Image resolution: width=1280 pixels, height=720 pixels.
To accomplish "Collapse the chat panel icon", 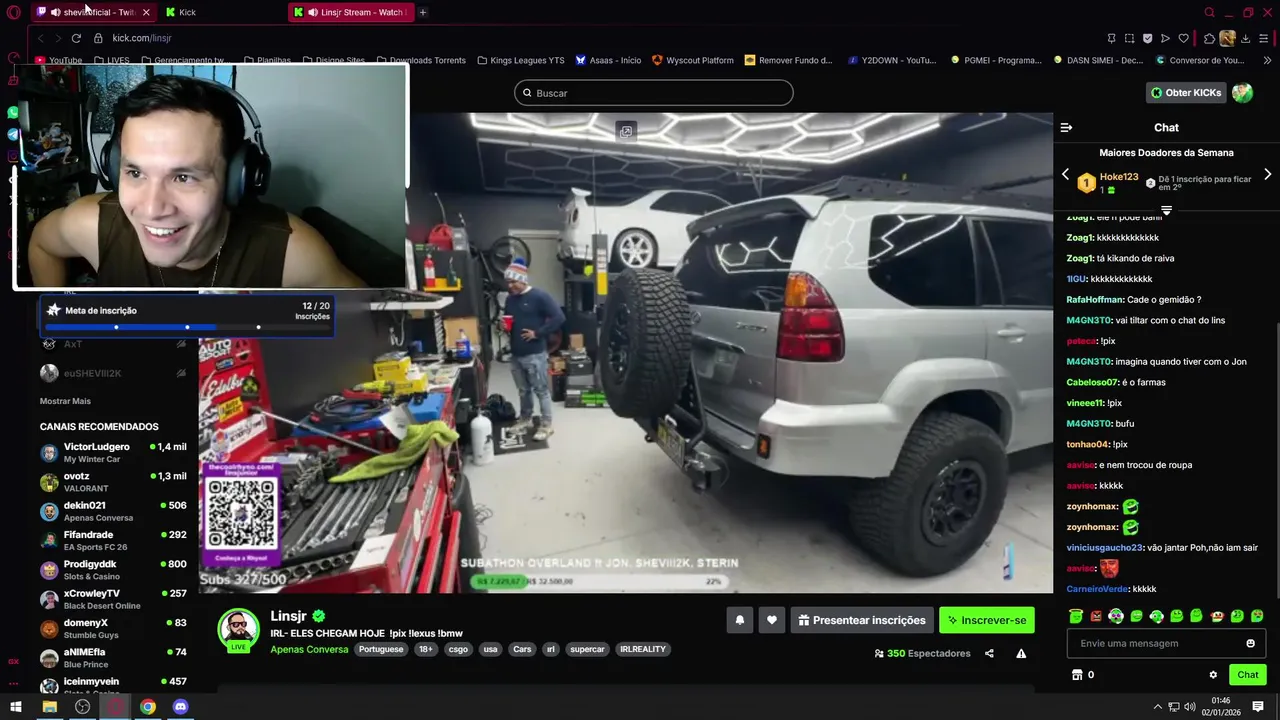I will 1066,128.
